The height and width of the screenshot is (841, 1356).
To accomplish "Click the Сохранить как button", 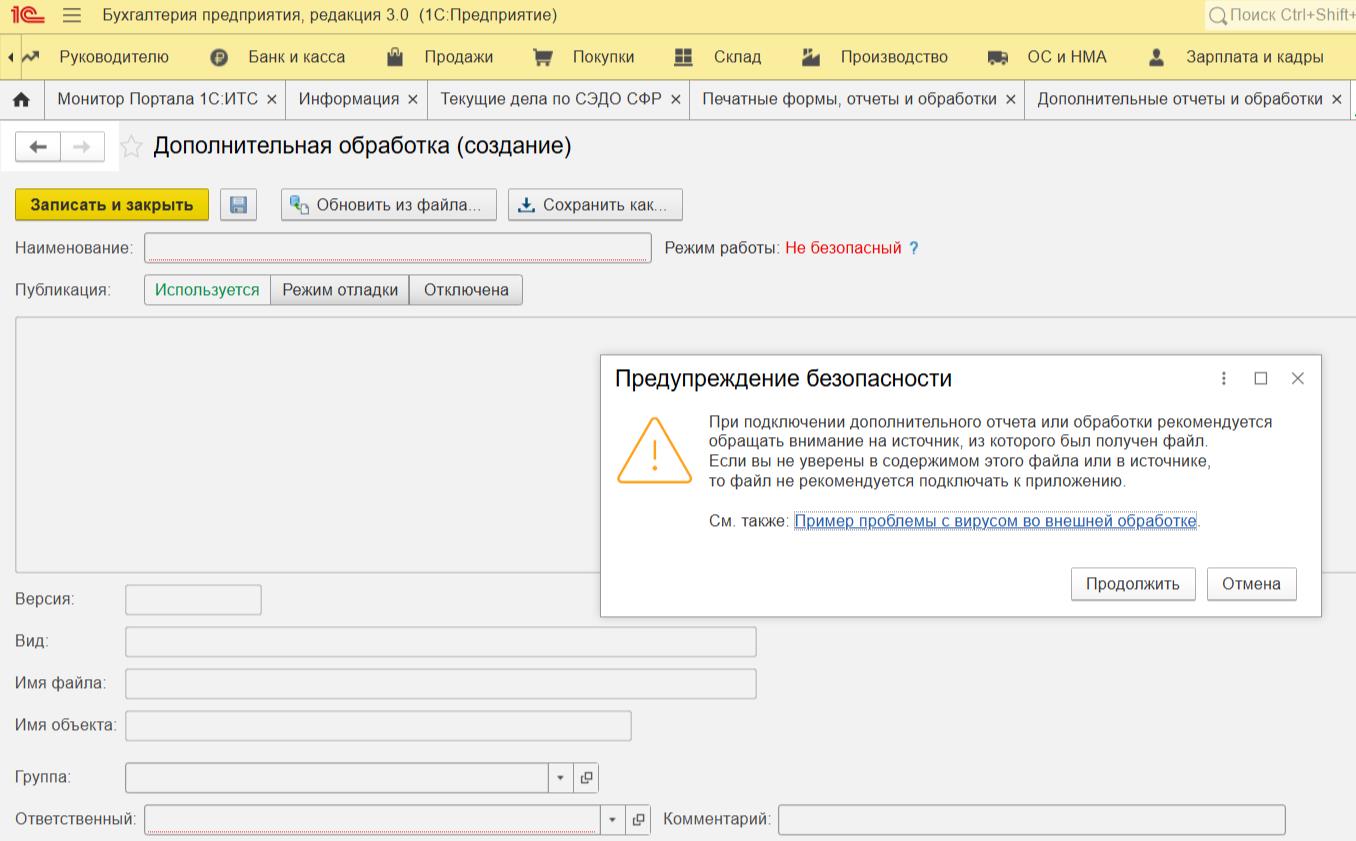I will (x=595, y=205).
